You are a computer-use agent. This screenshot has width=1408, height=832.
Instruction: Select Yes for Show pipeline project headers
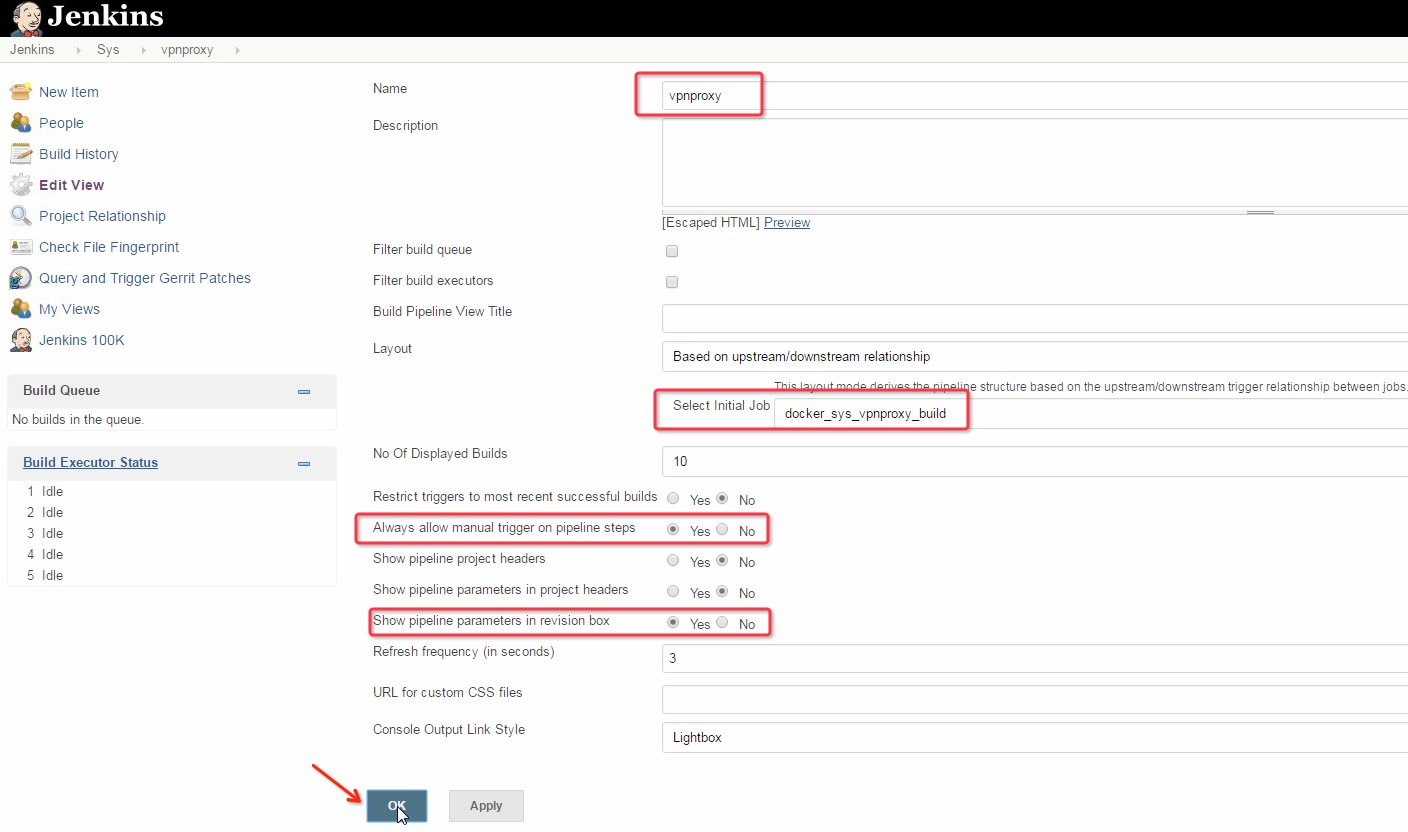pos(673,561)
